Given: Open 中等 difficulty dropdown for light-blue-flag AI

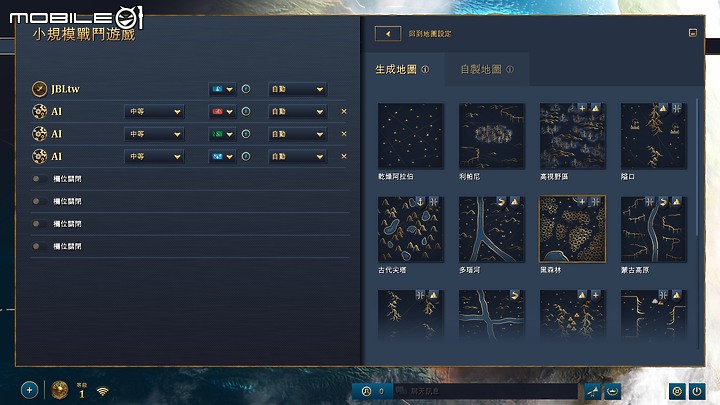Looking at the screenshot, I should pos(154,157).
